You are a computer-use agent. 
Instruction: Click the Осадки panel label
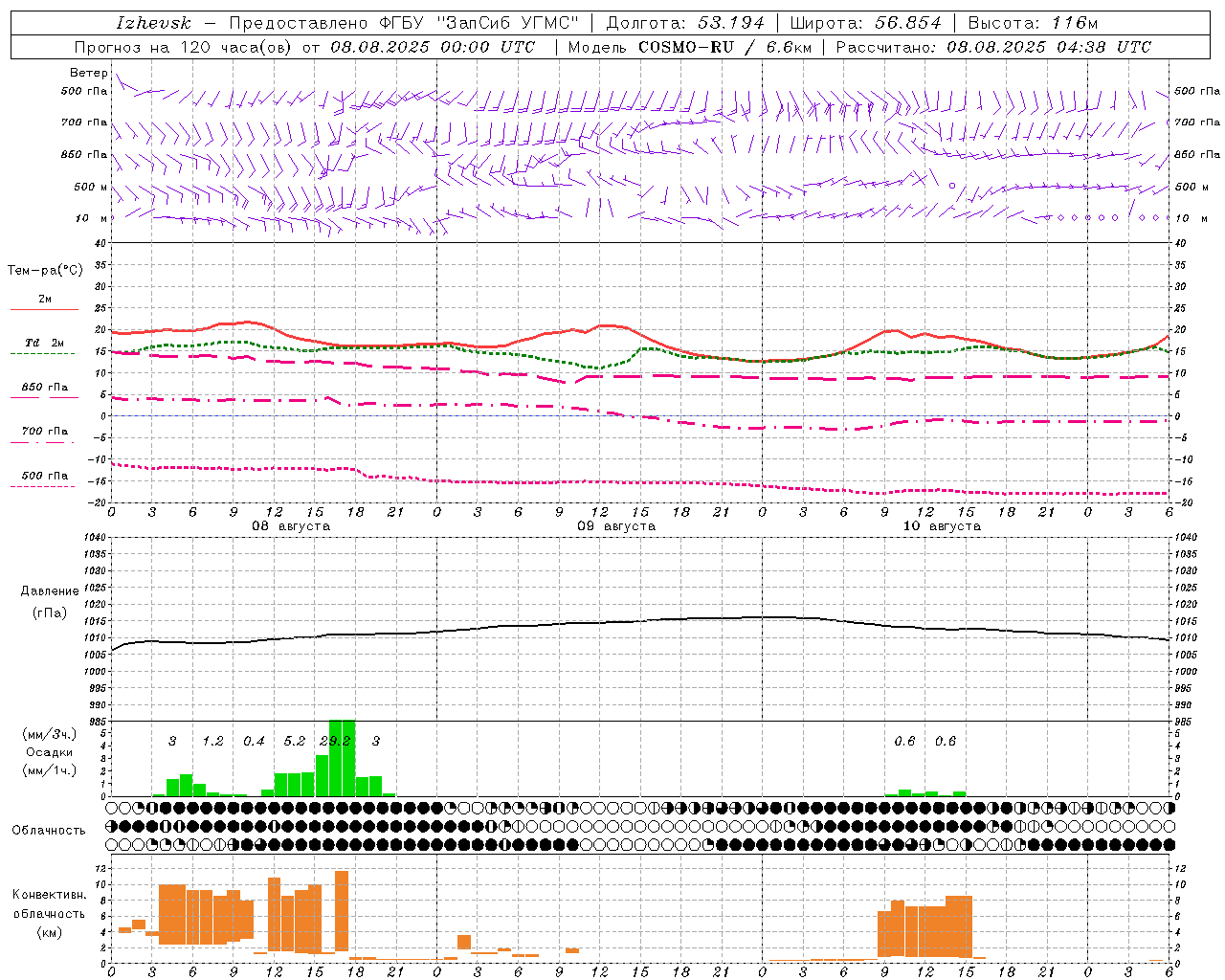click(x=50, y=752)
